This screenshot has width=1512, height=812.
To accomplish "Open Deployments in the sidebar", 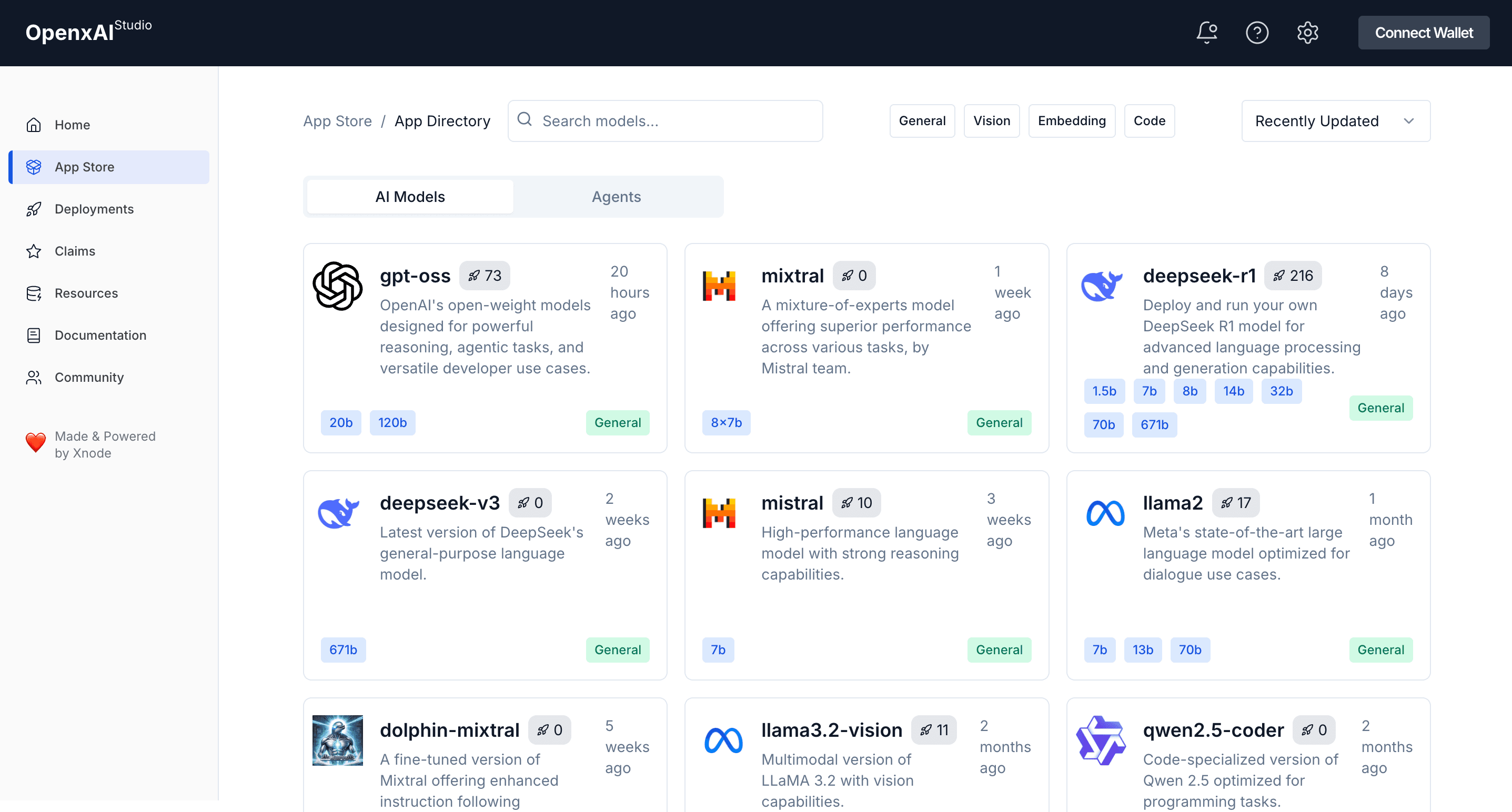I will pos(109,209).
